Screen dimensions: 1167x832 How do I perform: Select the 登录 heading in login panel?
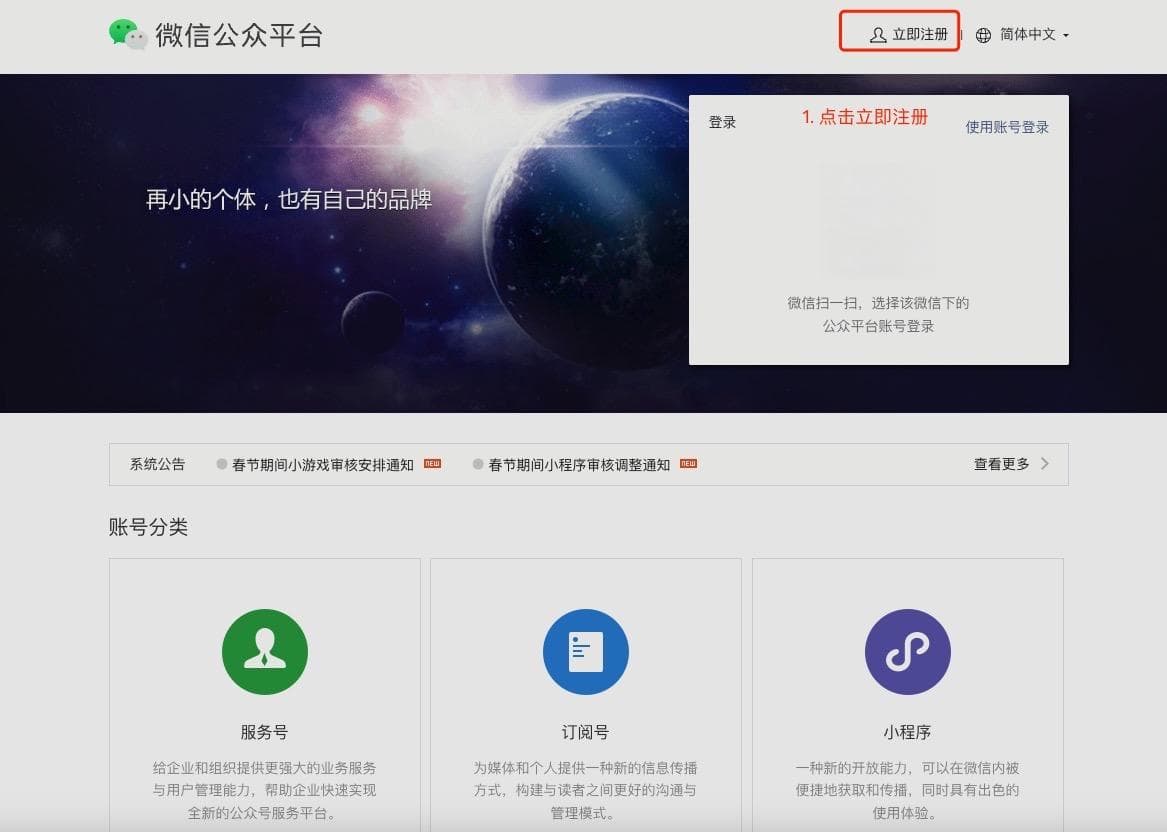[722, 122]
